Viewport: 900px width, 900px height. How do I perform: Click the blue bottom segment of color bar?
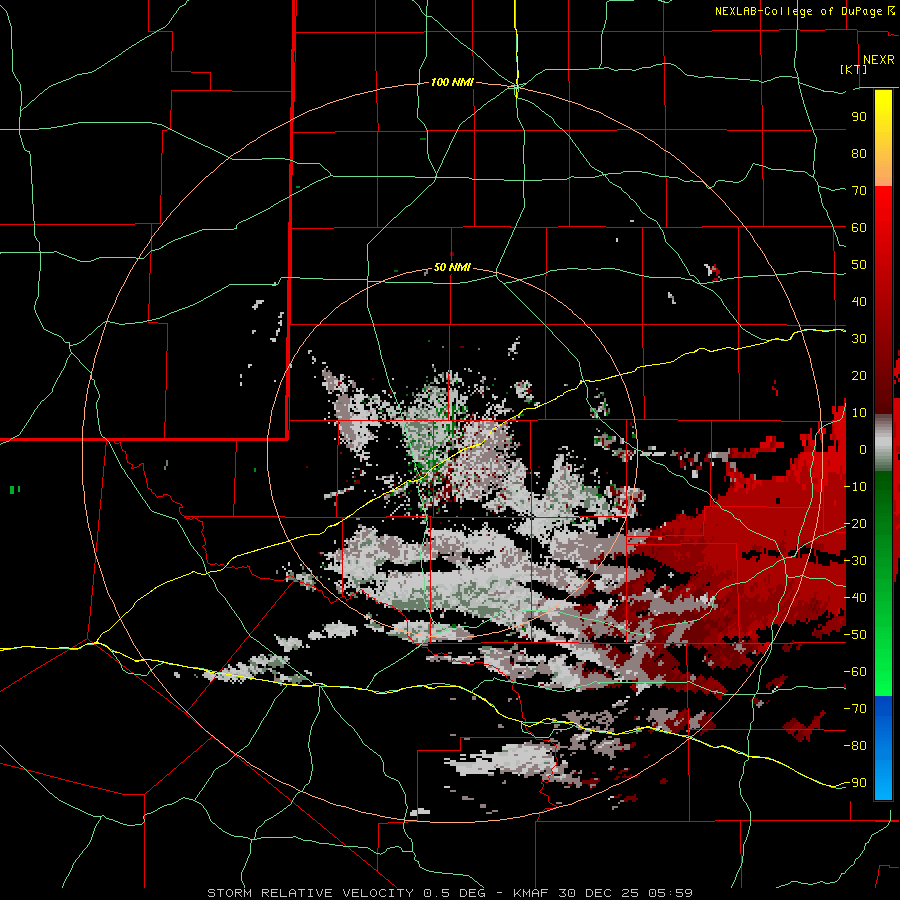click(883, 748)
